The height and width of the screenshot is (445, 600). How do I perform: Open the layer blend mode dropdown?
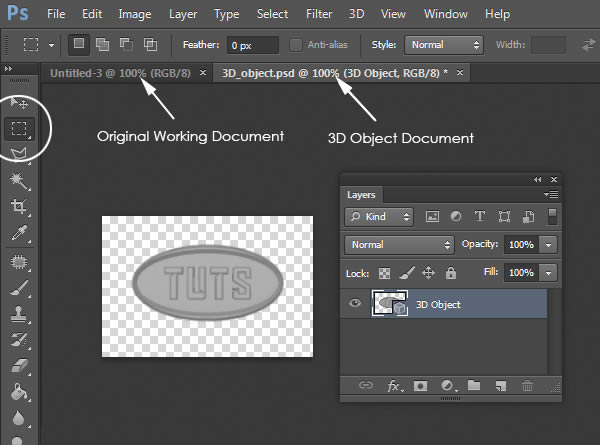[399, 245]
